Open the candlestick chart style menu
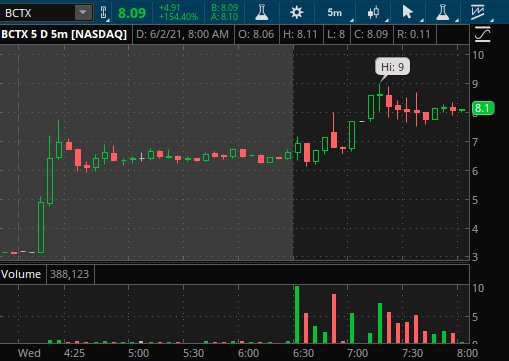The height and width of the screenshot is (361, 509). [373, 13]
